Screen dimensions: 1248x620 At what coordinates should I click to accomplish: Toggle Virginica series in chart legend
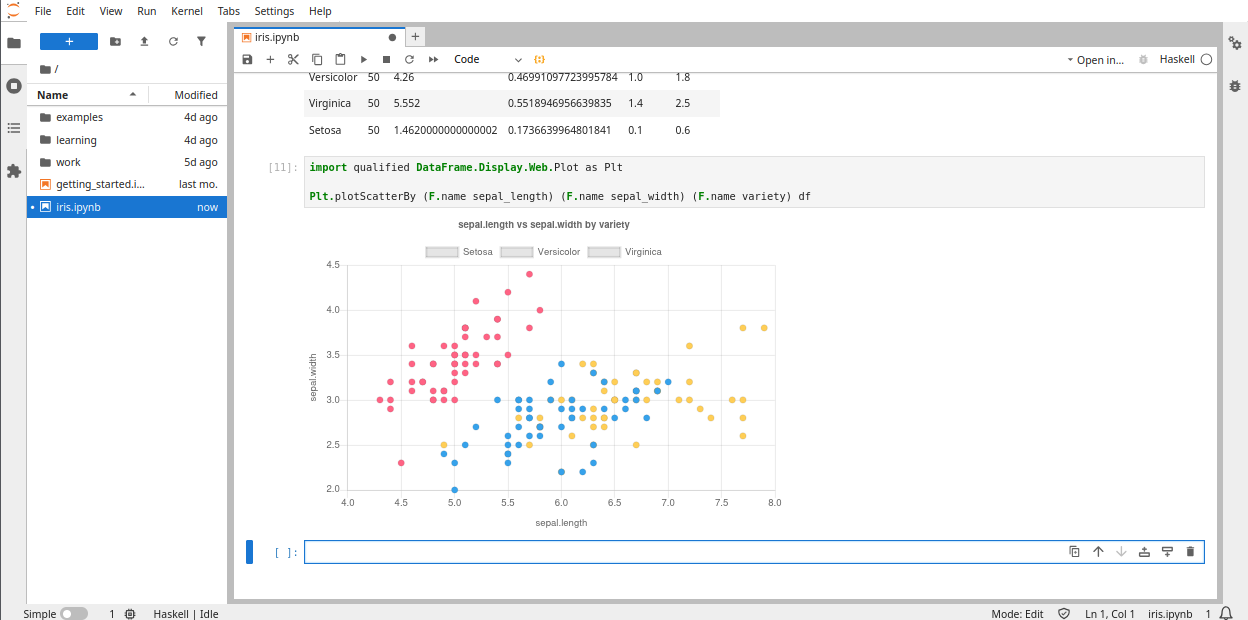625,252
